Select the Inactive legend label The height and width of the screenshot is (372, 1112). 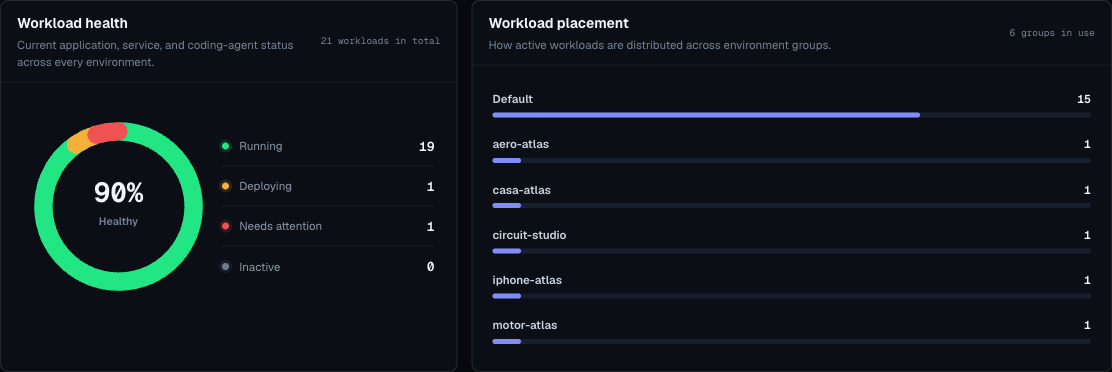(260, 267)
